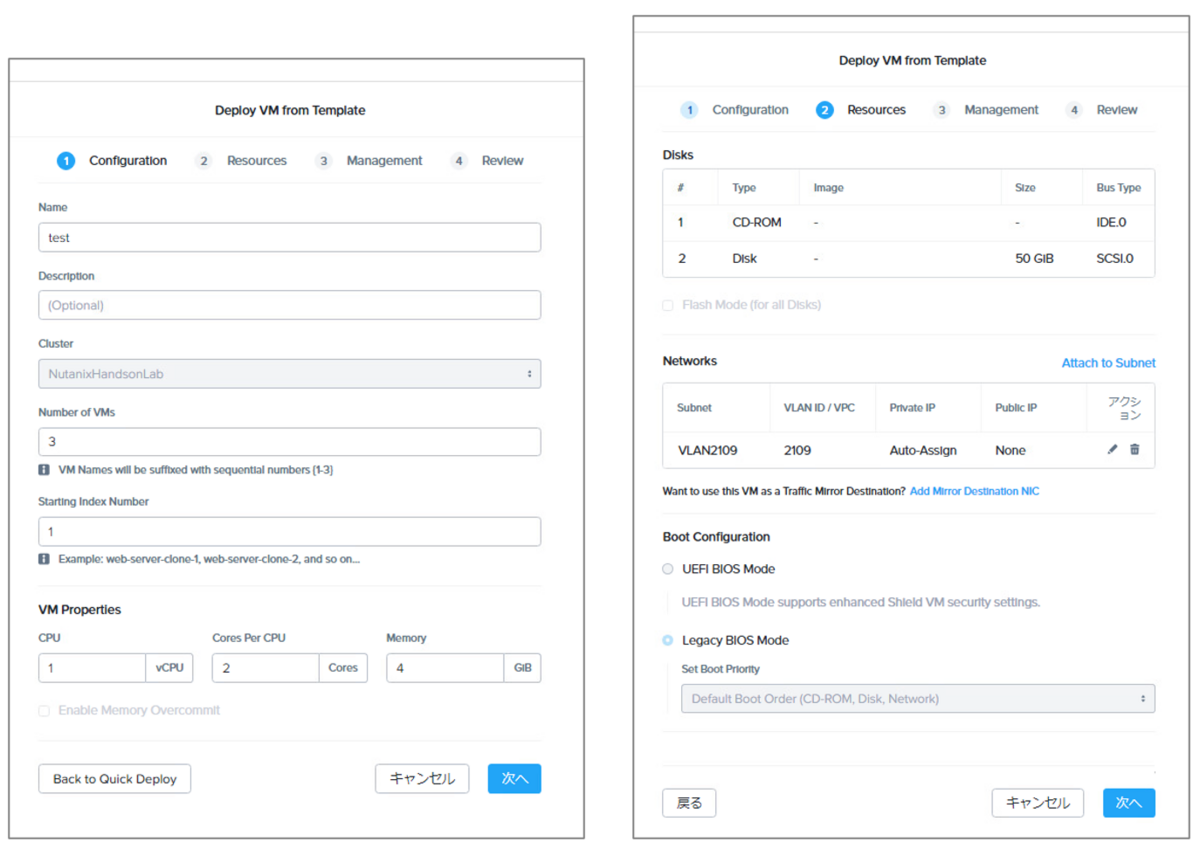Image resolution: width=1200 pixels, height=842 pixels.
Task: Click 次へ in Configuration dialog
Action: (x=514, y=779)
